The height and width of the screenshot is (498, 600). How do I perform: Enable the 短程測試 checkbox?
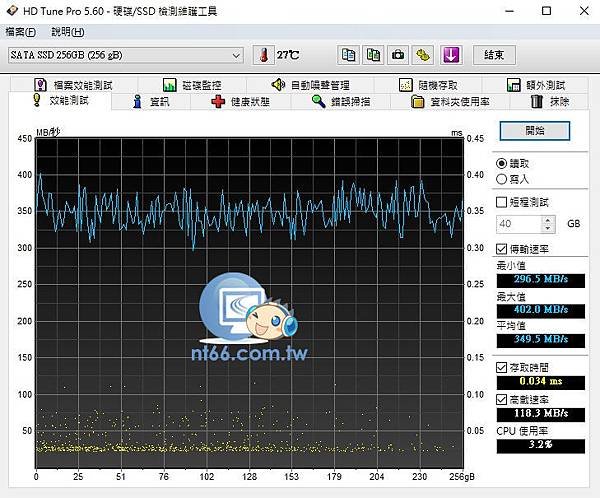[x=501, y=202]
